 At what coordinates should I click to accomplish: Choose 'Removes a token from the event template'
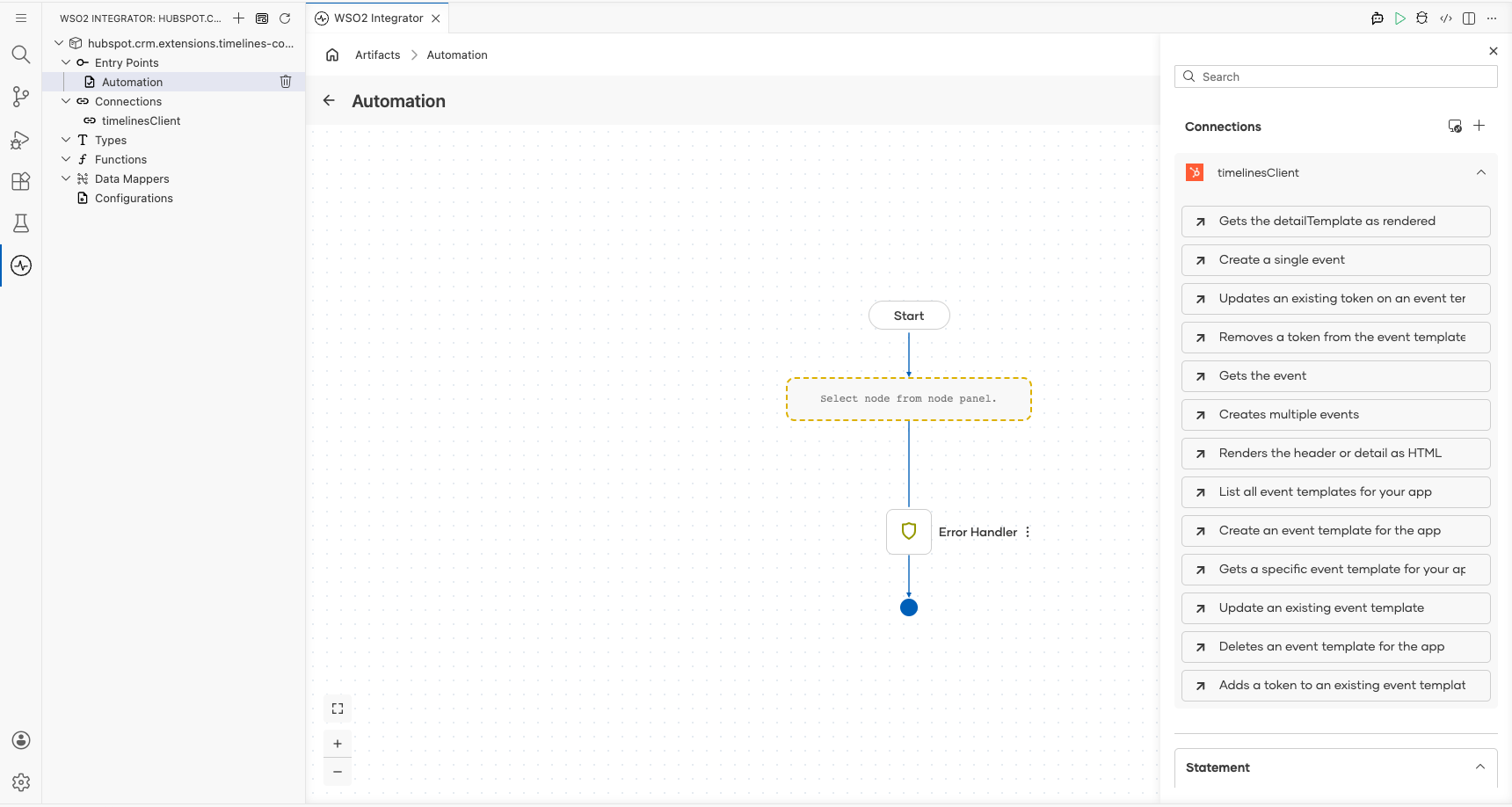tap(1336, 338)
